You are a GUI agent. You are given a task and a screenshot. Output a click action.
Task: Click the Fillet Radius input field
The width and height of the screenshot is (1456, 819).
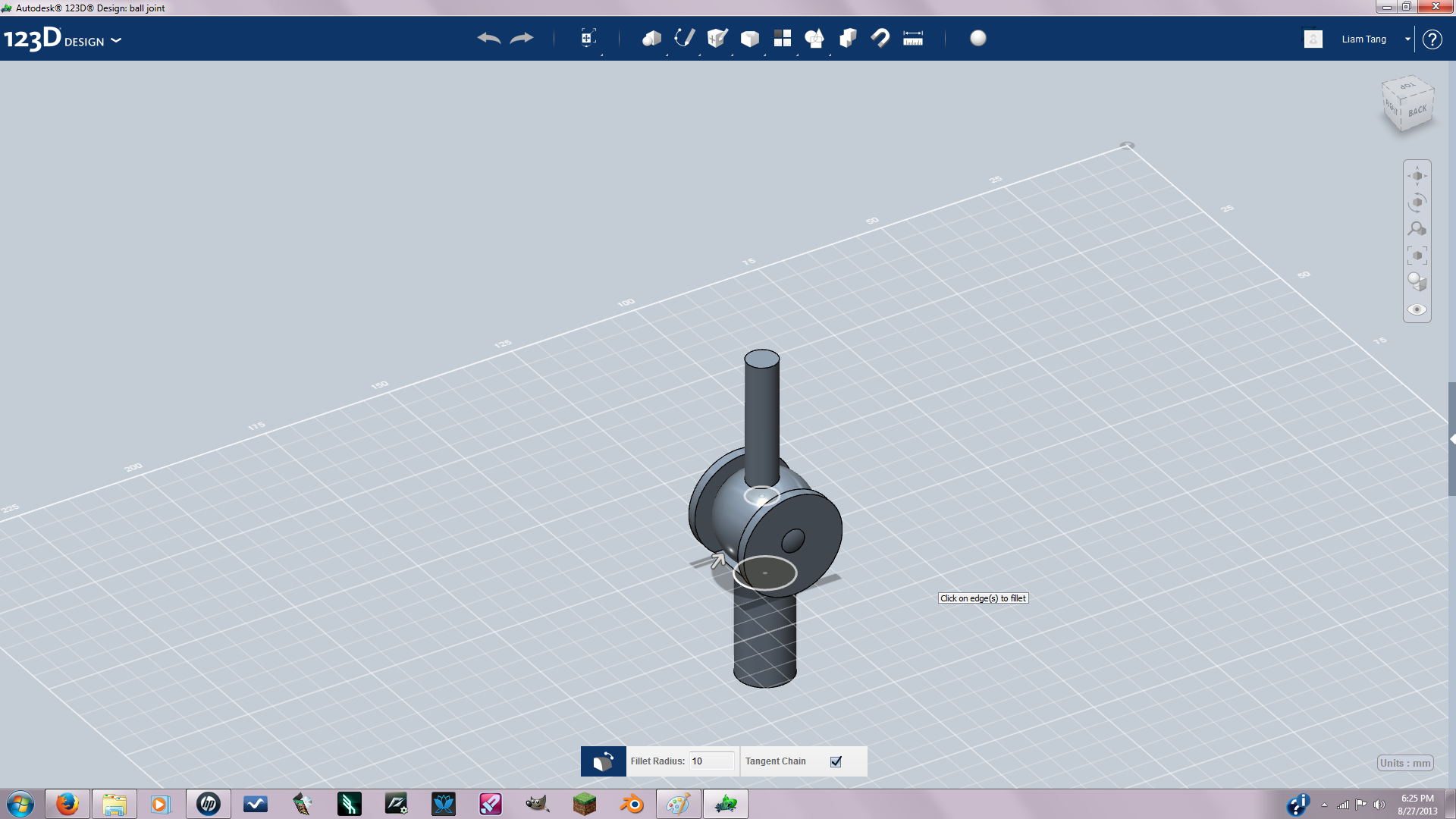711,761
